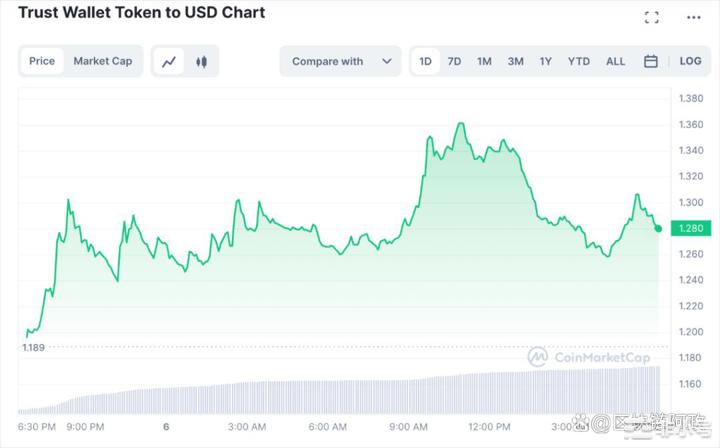Toggle the LOG scale
The height and width of the screenshot is (448, 720).
point(690,61)
